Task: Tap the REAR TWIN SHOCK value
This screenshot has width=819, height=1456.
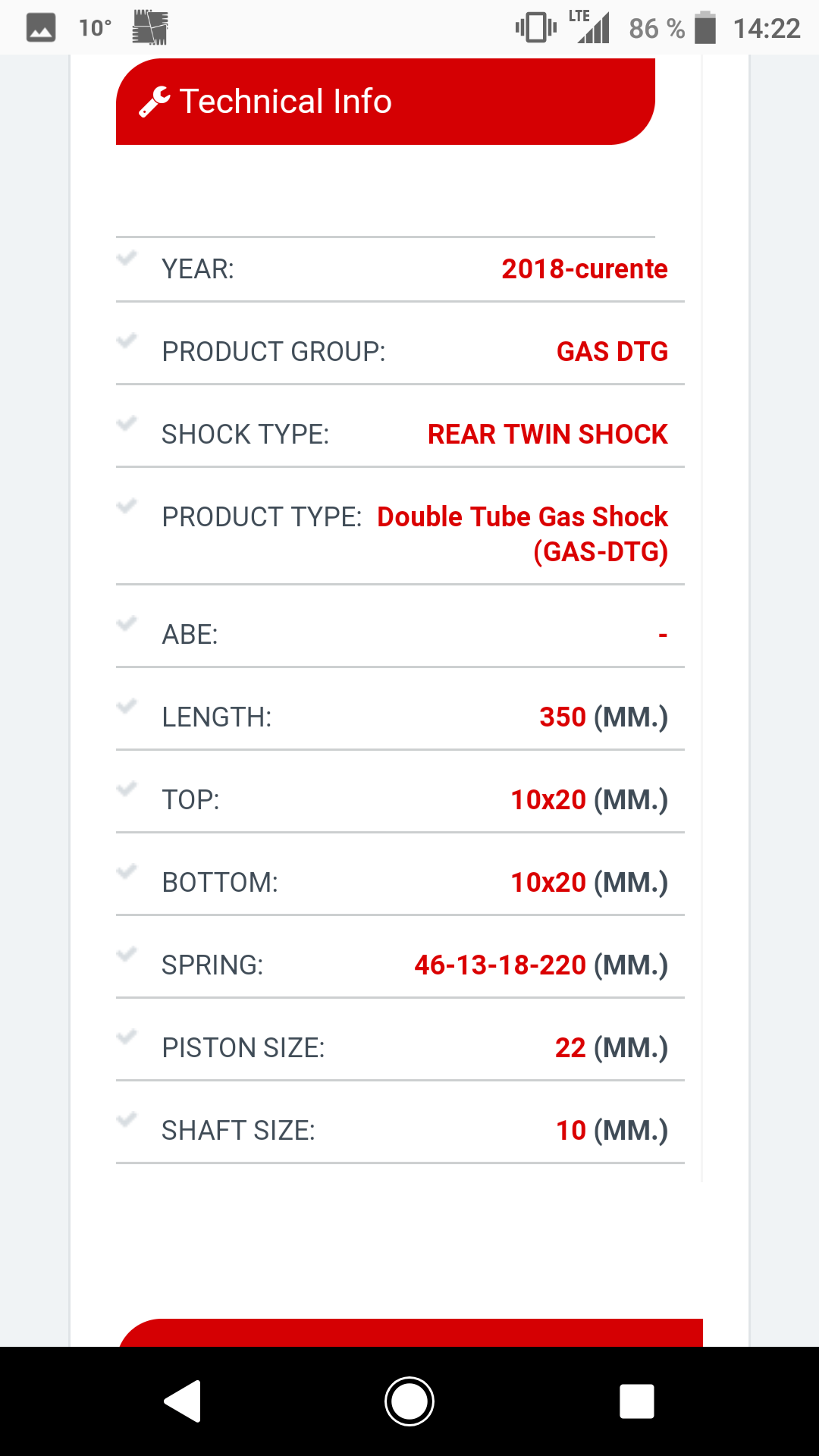Action: coord(547,435)
